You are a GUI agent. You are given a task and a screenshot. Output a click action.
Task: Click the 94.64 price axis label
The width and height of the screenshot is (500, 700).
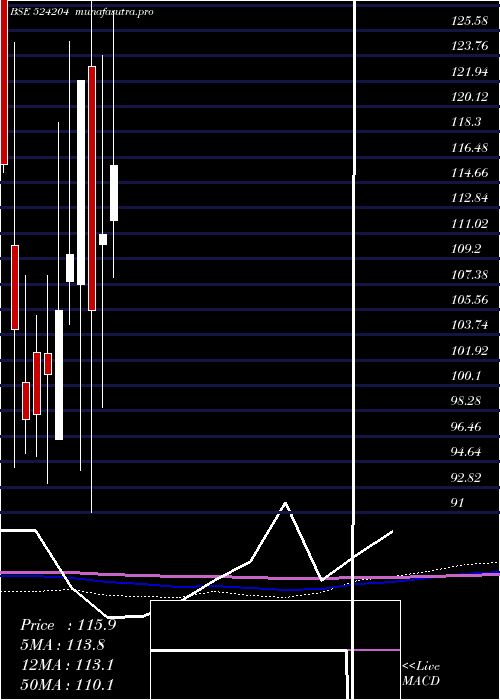coord(466,452)
